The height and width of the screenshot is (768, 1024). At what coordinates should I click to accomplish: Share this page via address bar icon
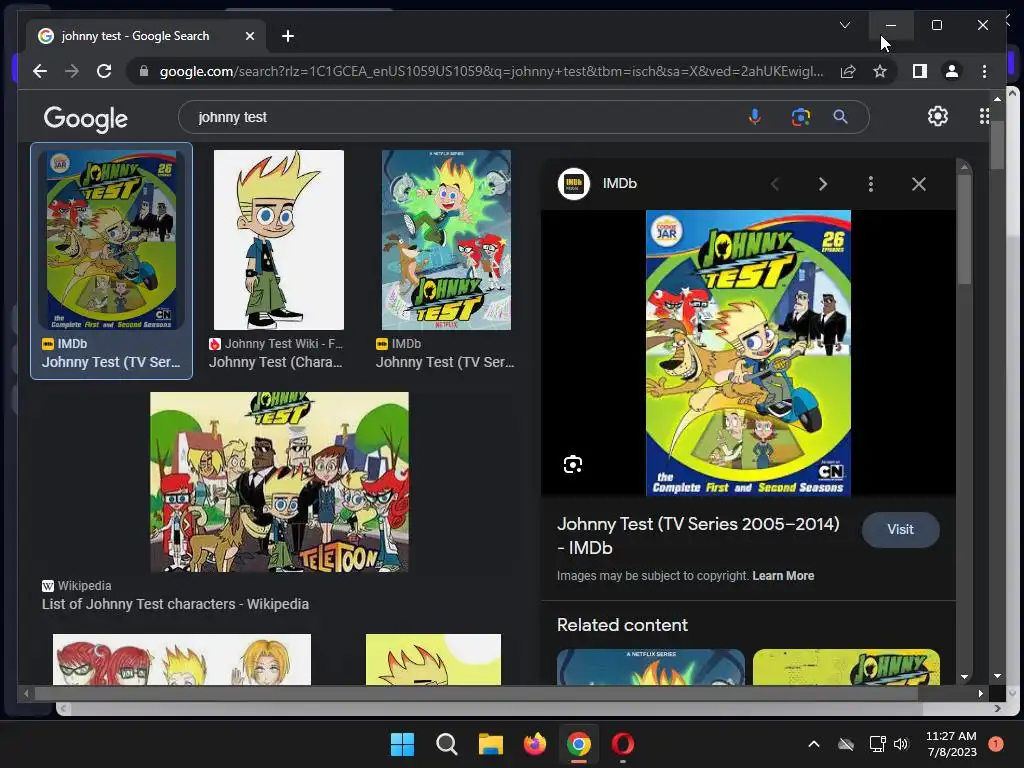(848, 71)
